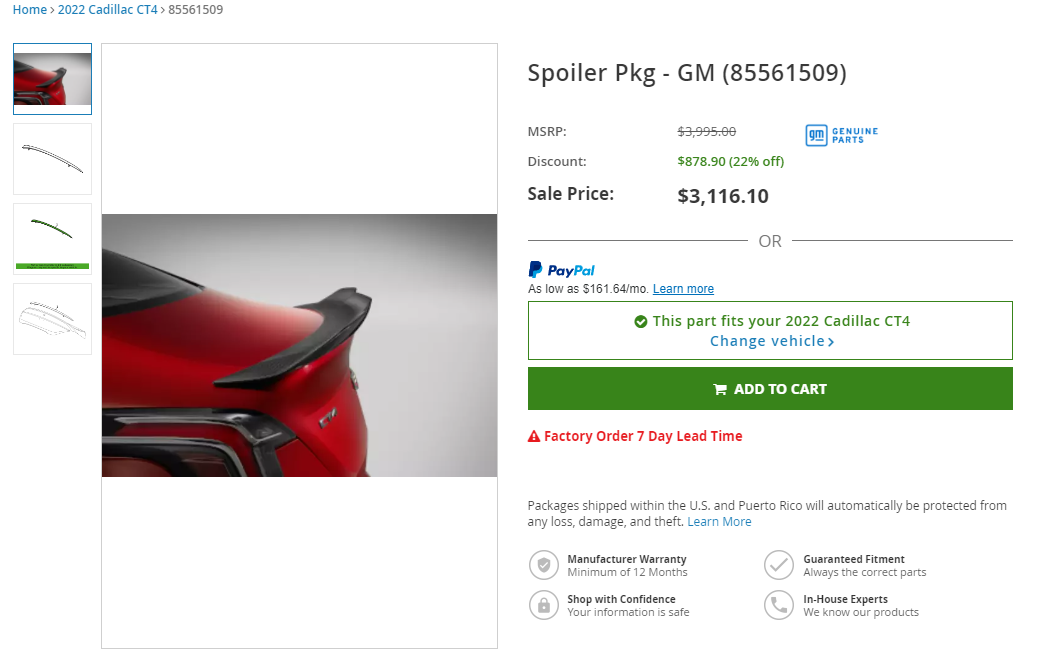This screenshot has width=1046, height=669.
Task: Go to Home breadcrumb
Action: [x=29, y=10]
